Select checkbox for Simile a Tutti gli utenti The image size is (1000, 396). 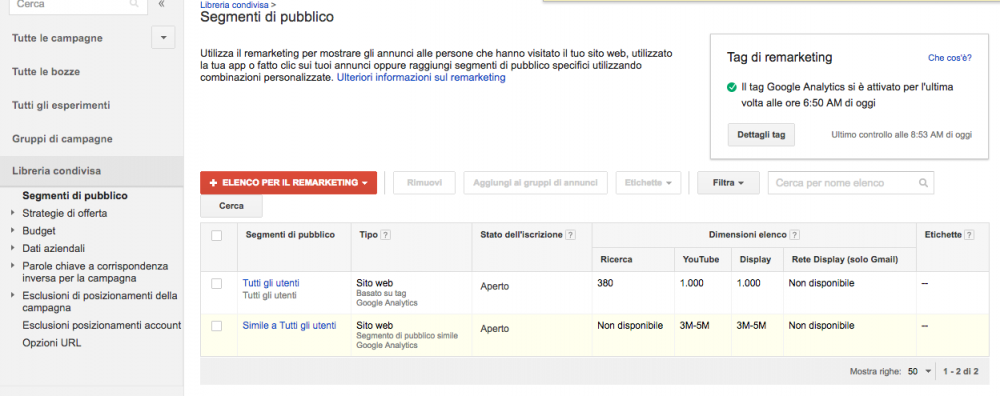pyautogui.click(x=217, y=326)
